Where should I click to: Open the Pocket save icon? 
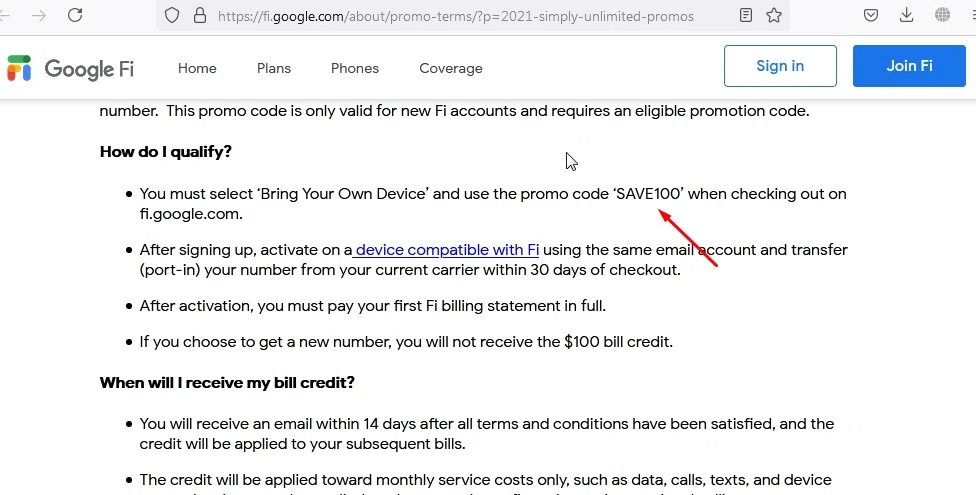point(871,16)
